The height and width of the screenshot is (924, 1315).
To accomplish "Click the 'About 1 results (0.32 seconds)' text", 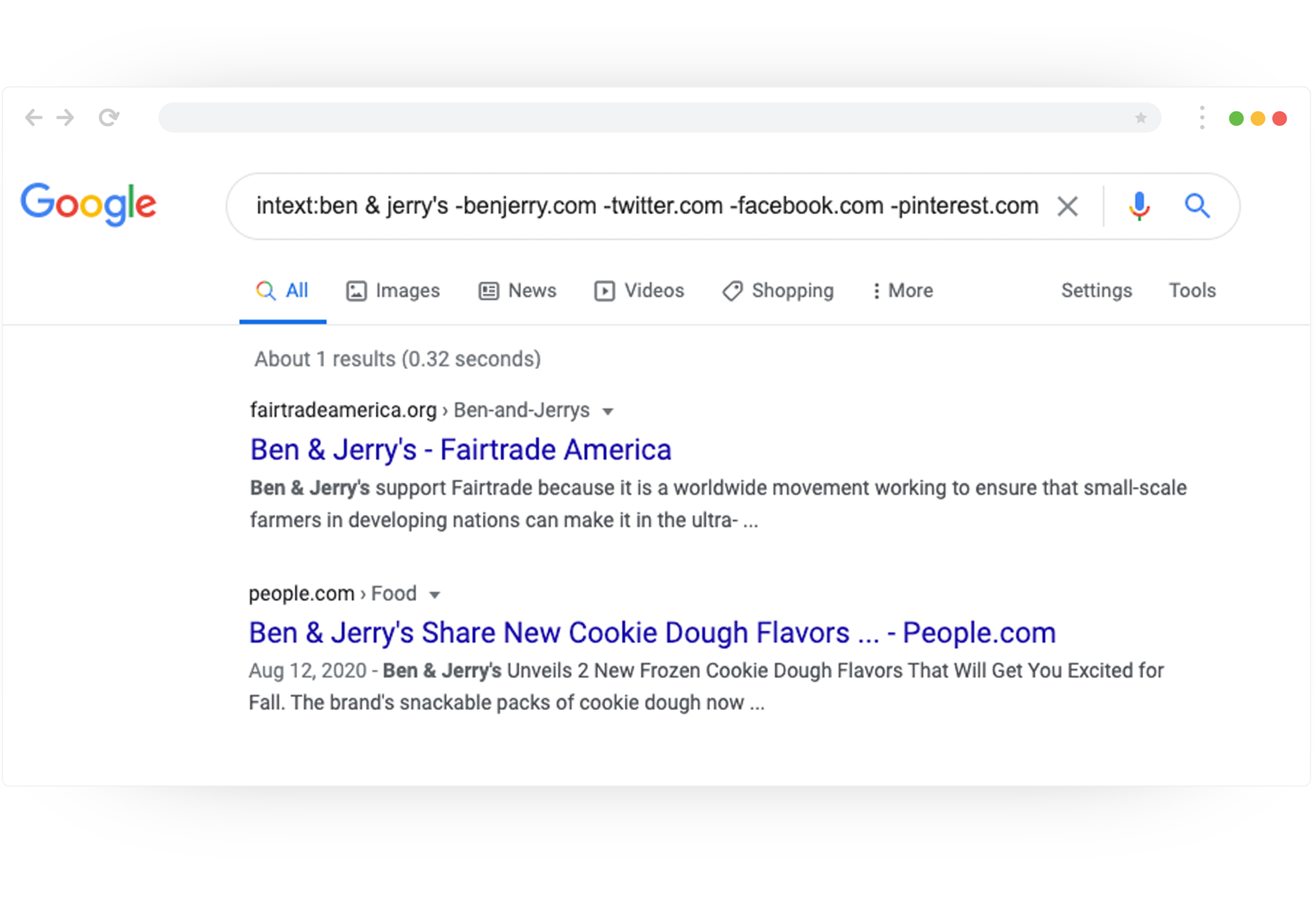I will 398,359.
